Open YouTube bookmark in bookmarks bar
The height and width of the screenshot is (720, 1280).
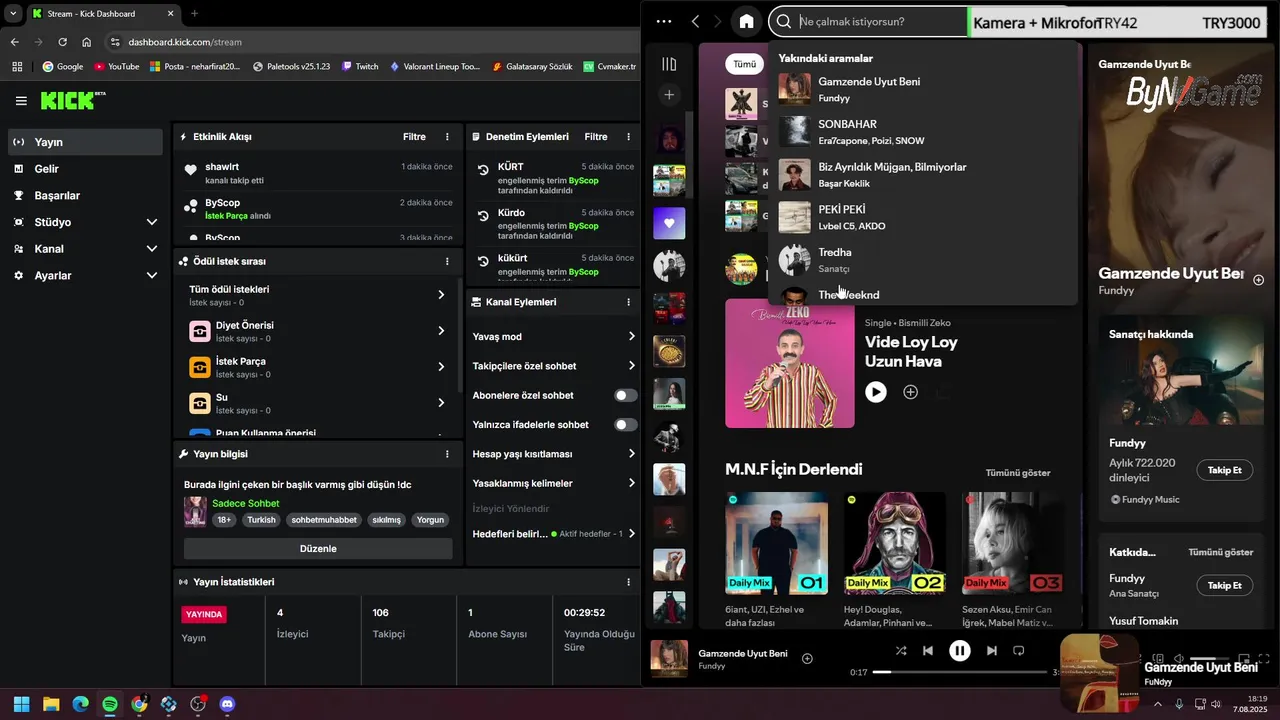[x=116, y=66]
